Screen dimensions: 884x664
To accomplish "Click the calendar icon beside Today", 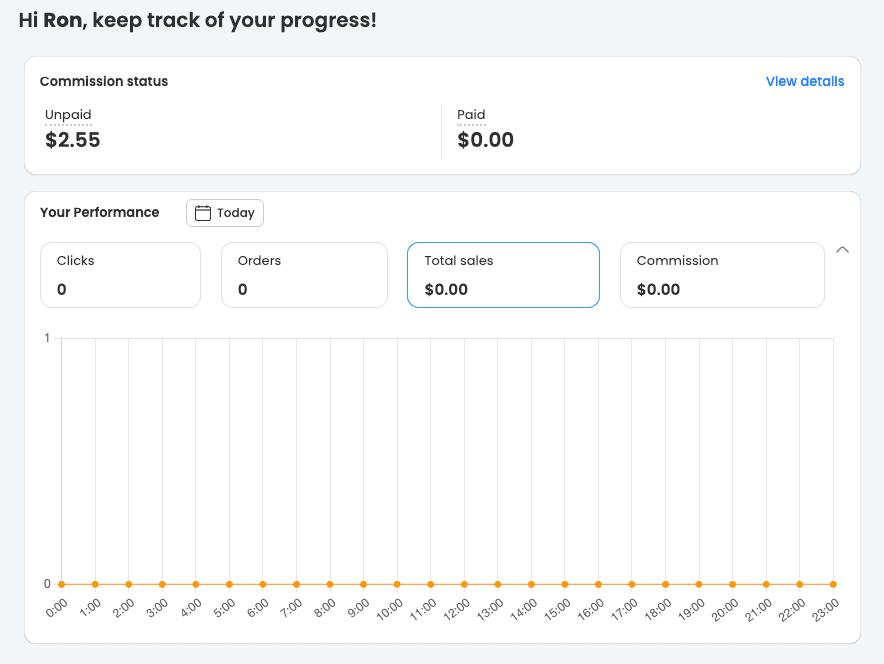I will pos(203,213).
